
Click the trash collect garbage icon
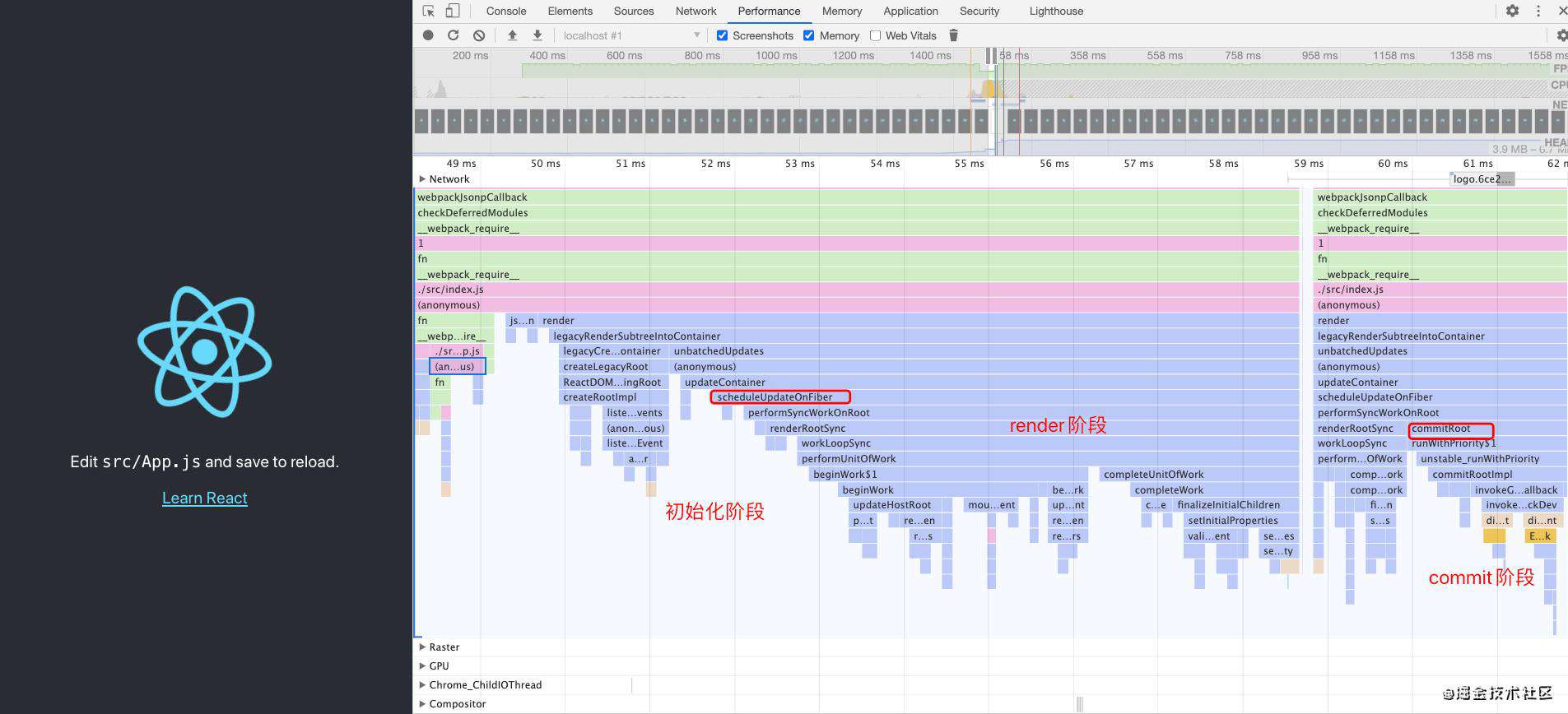[954, 35]
